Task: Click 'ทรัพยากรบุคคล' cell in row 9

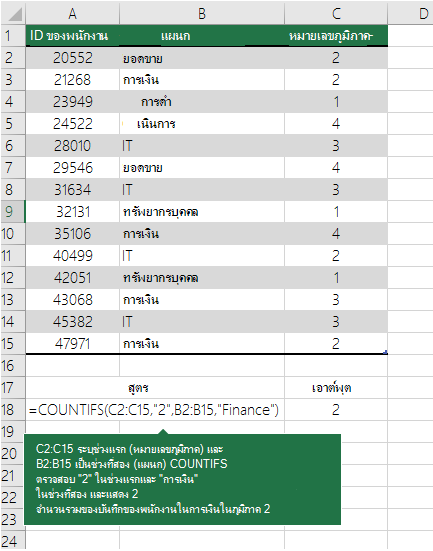Action: point(202,212)
